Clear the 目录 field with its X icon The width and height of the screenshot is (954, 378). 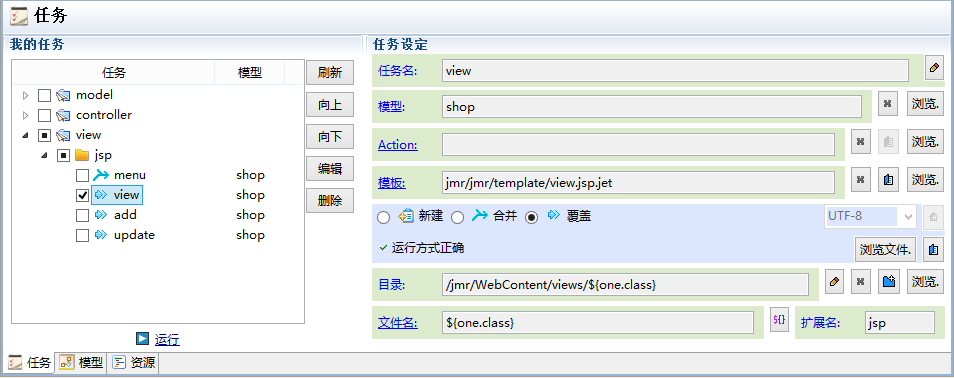pyautogui.click(x=860, y=282)
